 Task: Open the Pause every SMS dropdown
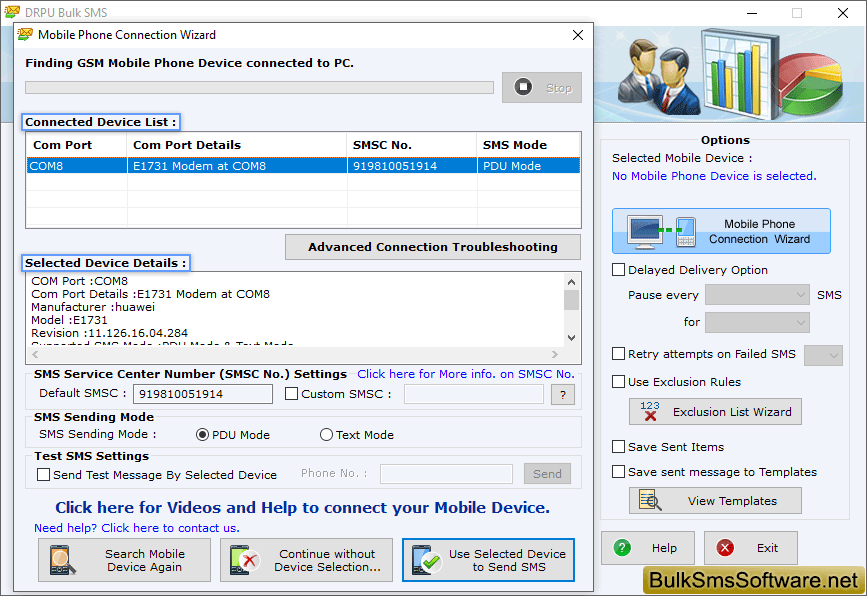[x=757, y=295]
